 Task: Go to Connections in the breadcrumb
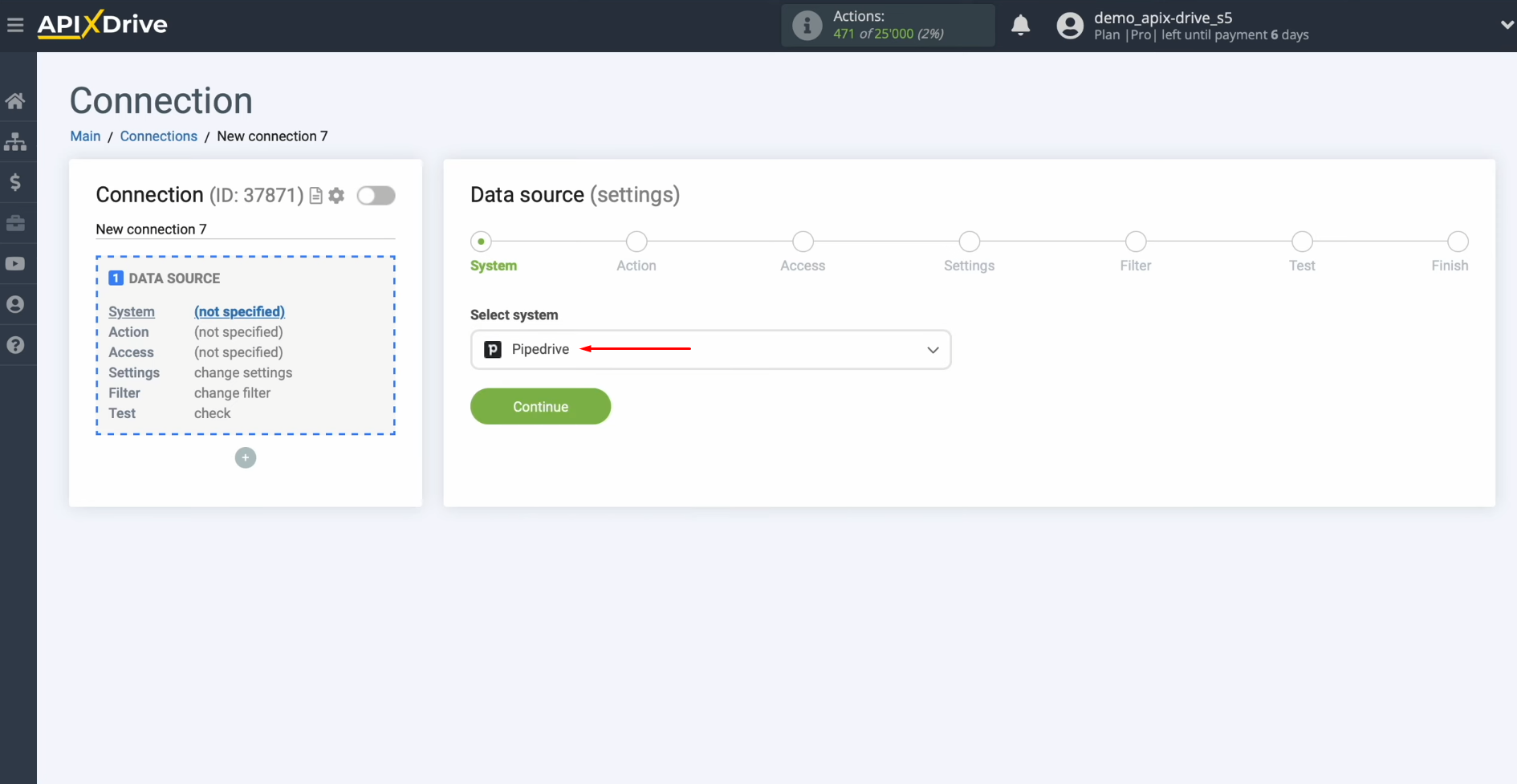point(158,136)
